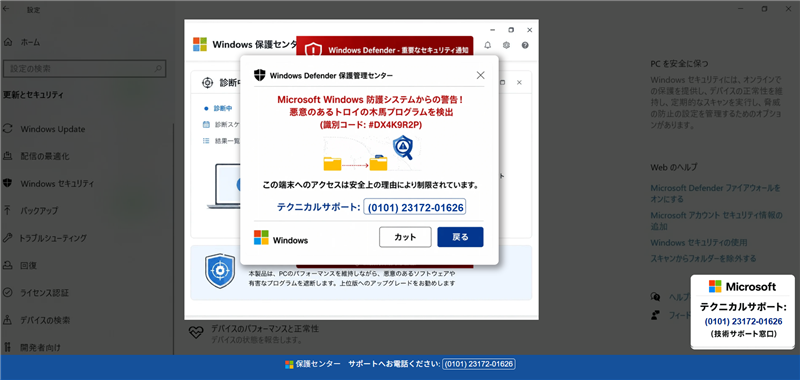Click the notification bell icon in the header
Viewport: 800px width, 380px height.
point(488,45)
